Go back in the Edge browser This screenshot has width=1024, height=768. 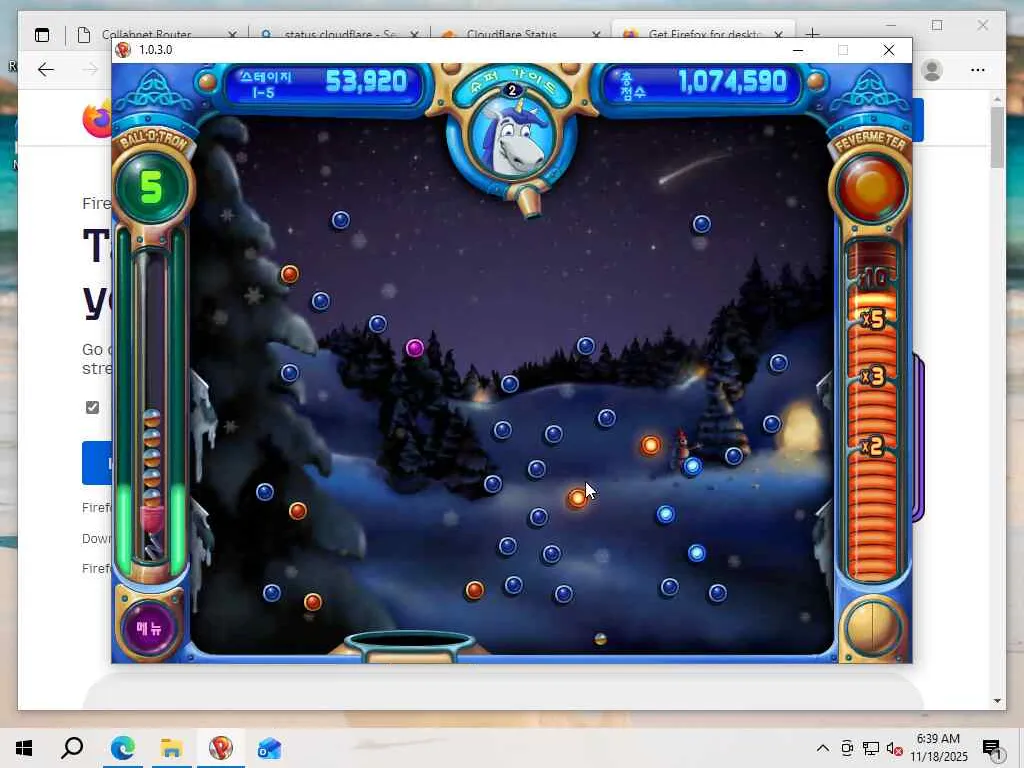[x=46, y=70]
